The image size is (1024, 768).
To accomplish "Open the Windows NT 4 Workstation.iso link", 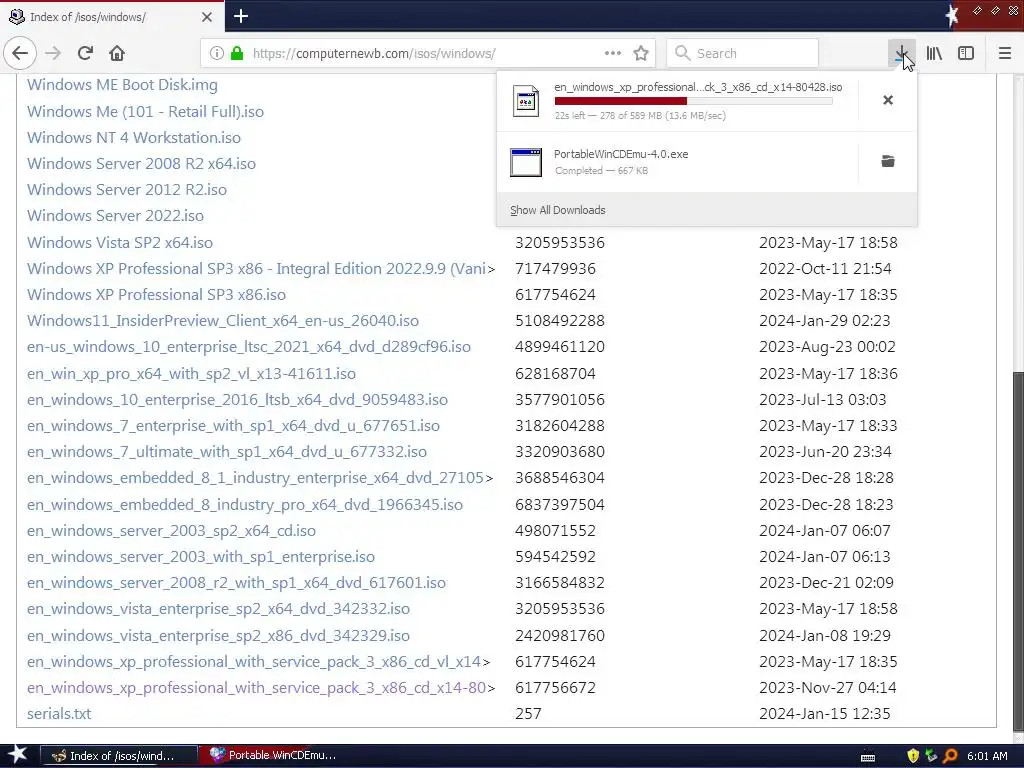I will [x=134, y=138].
